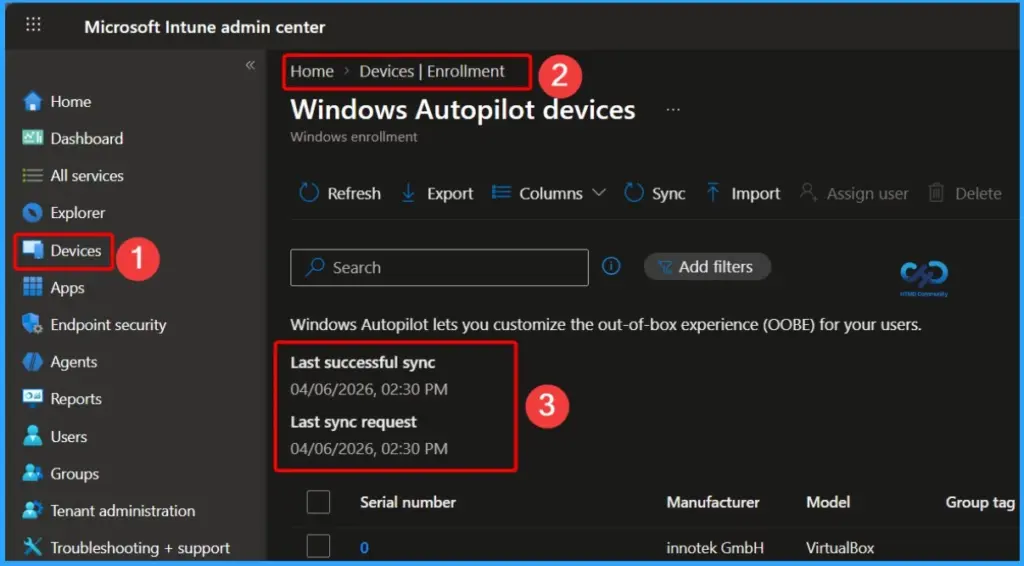Viewport: 1024px width, 566px height.
Task: Click the Devices monitor icon
Action: [33, 250]
